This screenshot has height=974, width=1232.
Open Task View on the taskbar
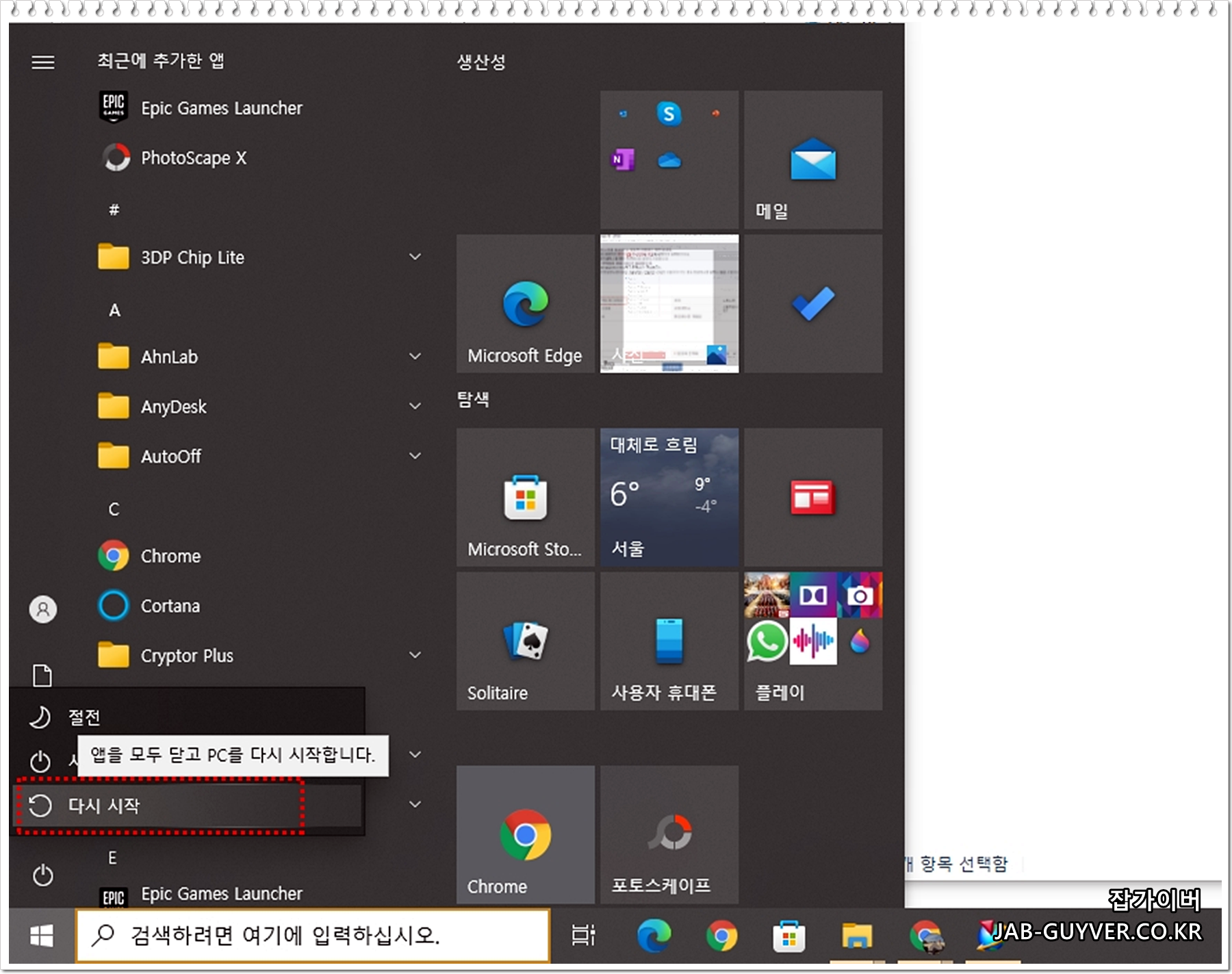pyautogui.click(x=583, y=935)
